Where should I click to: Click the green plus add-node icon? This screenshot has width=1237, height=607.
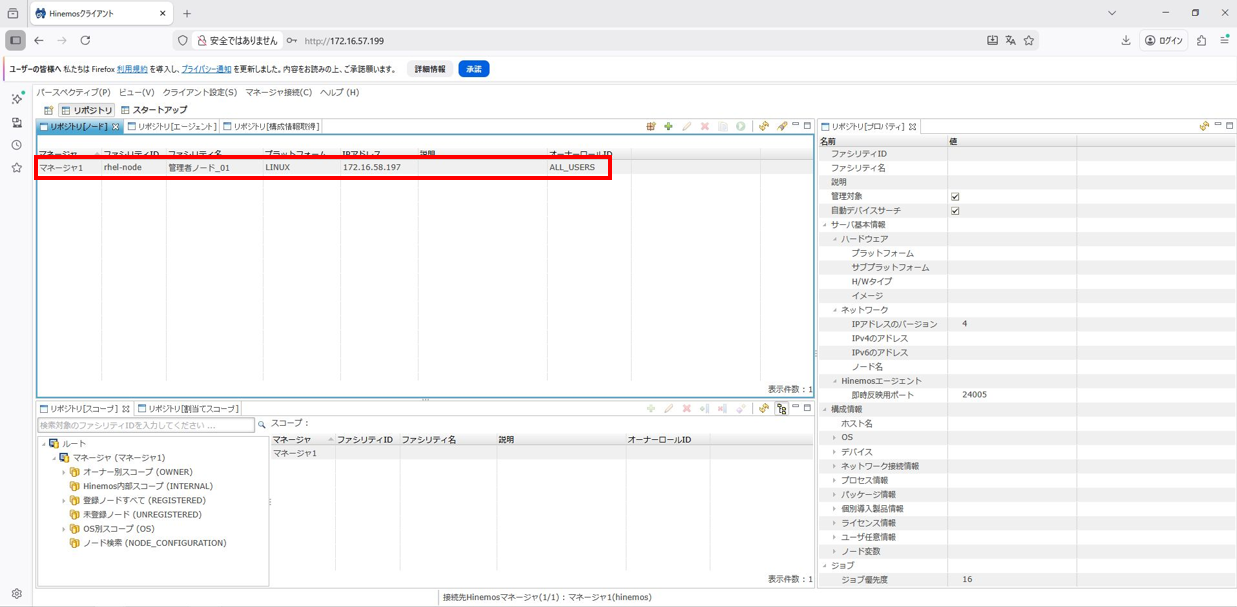(x=668, y=127)
